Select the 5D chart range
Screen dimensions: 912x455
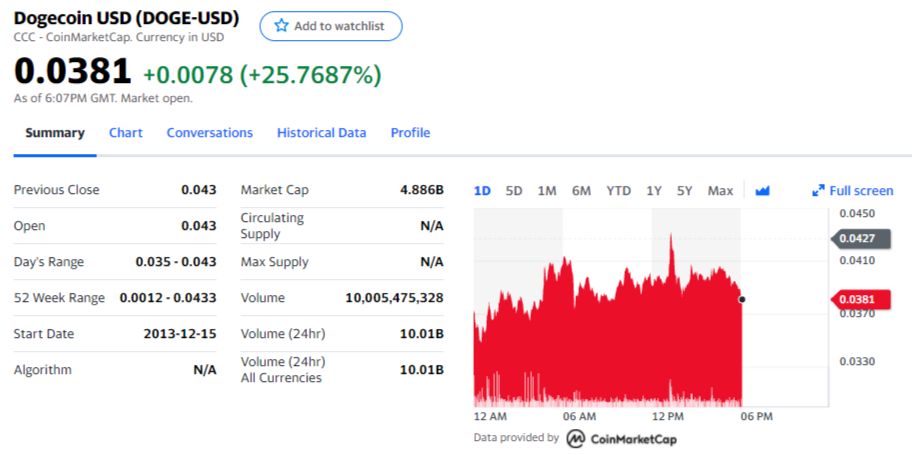[x=514, y=191]
